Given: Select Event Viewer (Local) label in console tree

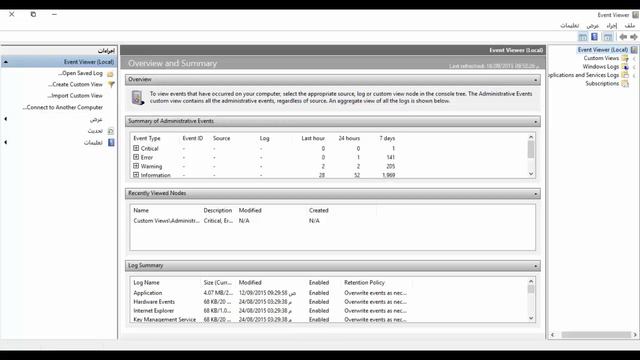Looking at the screenshot, I should 602,50.
